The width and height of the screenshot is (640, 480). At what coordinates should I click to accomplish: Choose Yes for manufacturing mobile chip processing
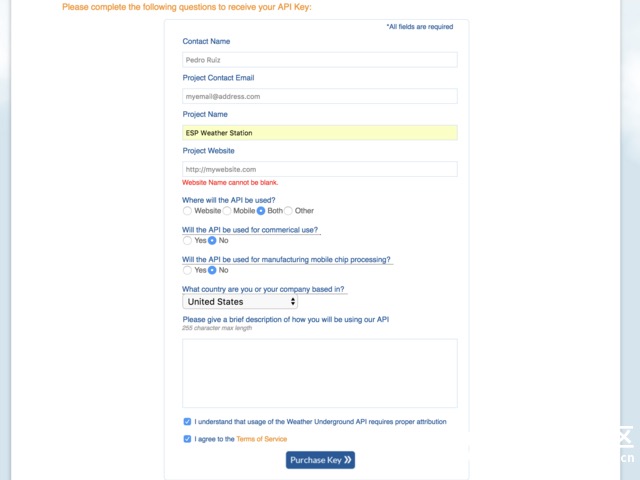[187, 270]
